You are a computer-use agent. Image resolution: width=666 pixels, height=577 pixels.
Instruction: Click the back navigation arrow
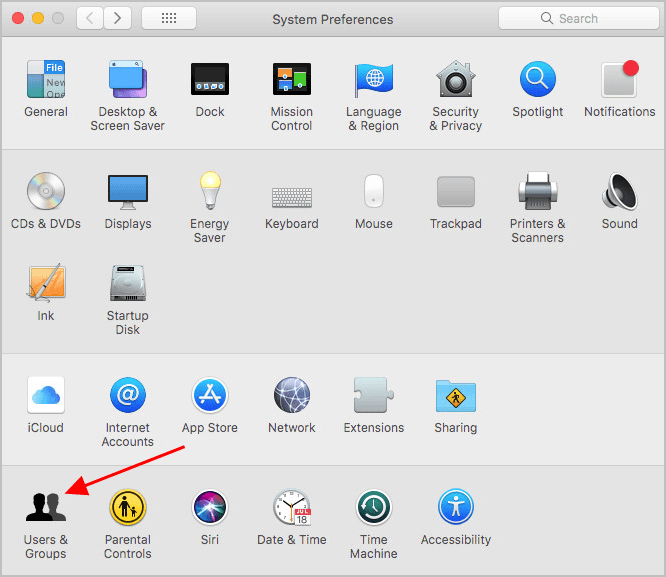click(x=90, y=18)
